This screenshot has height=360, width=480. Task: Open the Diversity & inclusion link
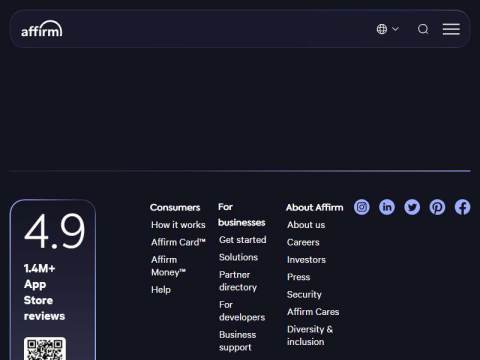pyautogui.click(x=310, y=335)
